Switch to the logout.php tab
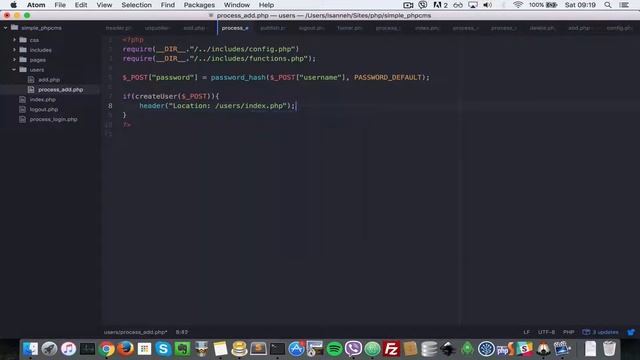This screenshot has width=640, height=360. coord(311,28)
